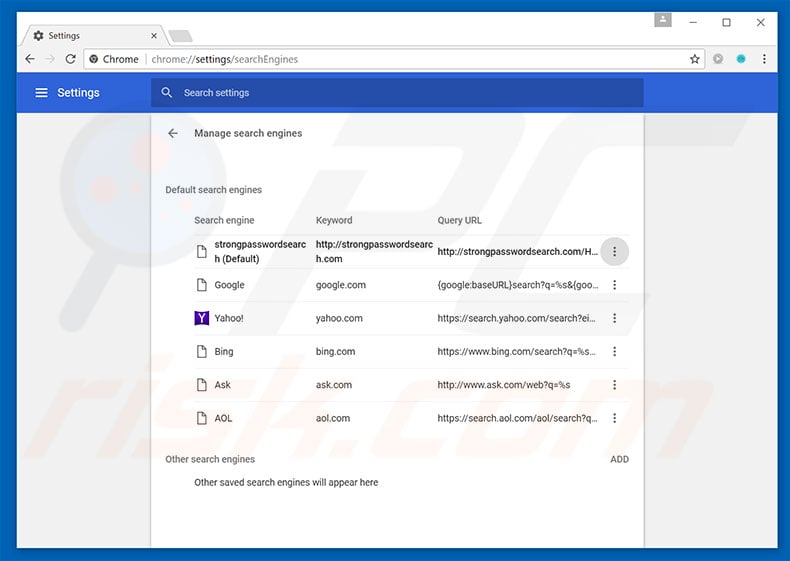Click ADD for other search engines
Image resolution: width=790 pixels, height=561 pixels.
coord(619,459)
